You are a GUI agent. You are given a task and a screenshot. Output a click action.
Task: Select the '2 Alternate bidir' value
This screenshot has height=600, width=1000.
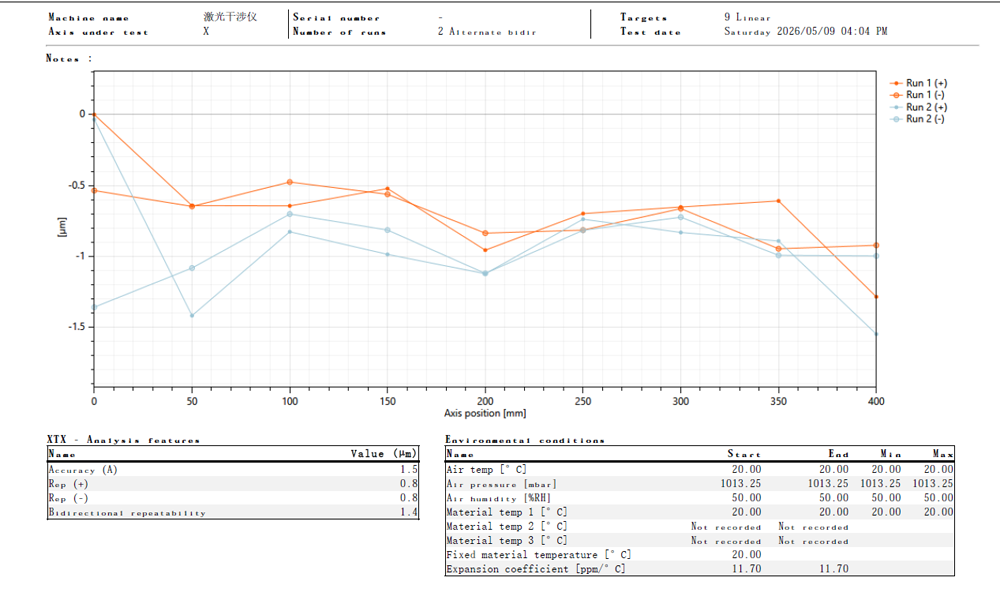[487, 31]
